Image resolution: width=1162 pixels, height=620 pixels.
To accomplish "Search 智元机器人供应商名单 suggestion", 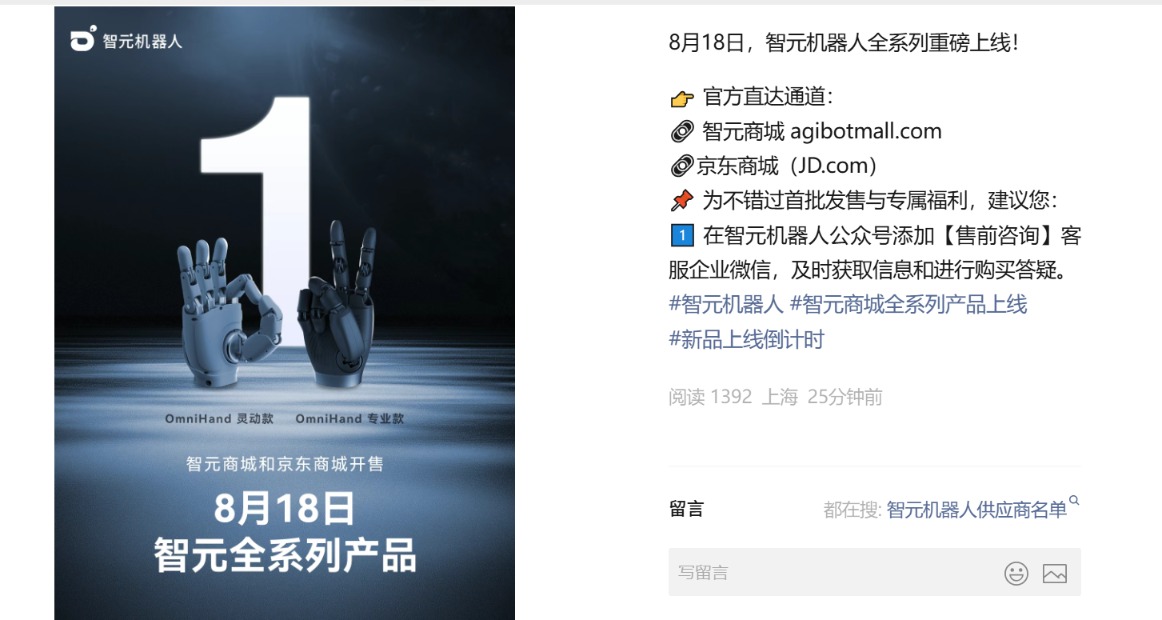I will (976, 510).
